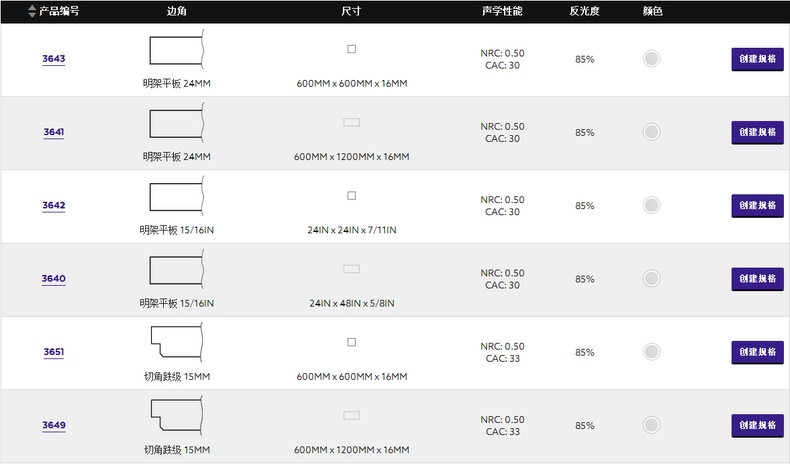
Task: Open product number 3649 link
Action: [54, 425]
